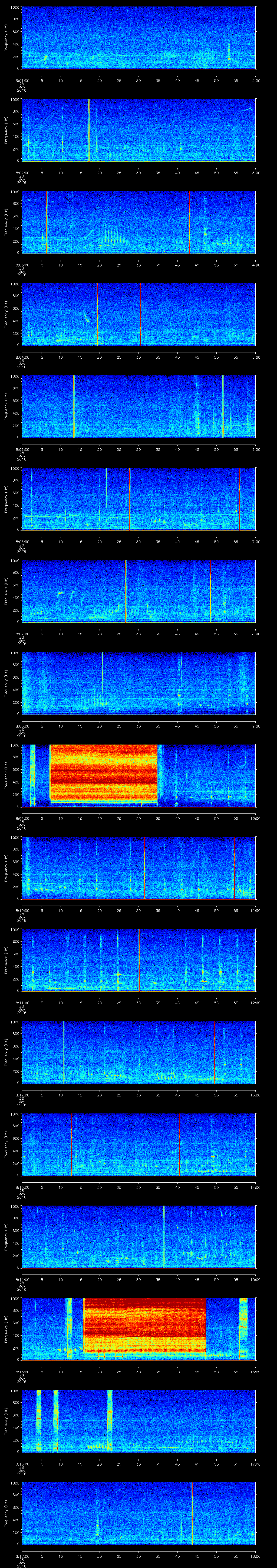Click the '8:06:00' start time label
This screenshot has height=1568, width=277.
[x=22, y=542]
